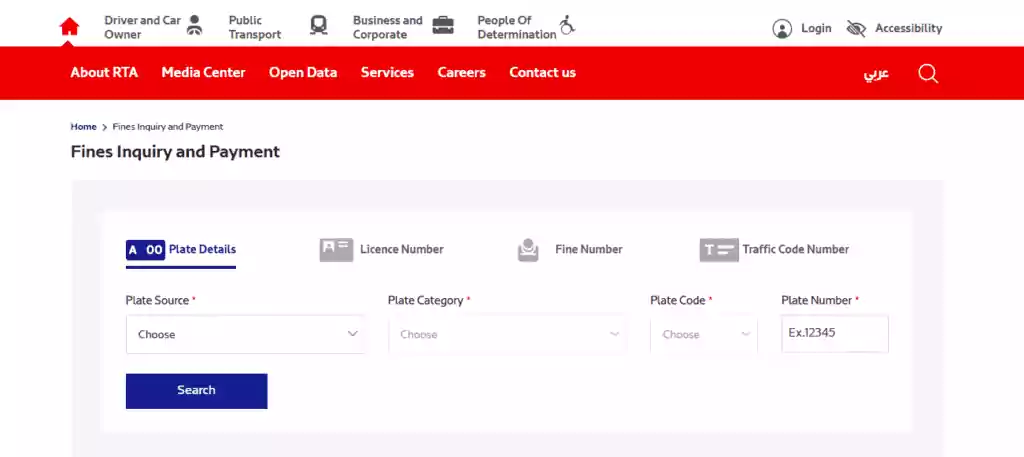Switch language to Arabic (عربي)
Screen dimensions: 1024x457
click(x=876, y=74)
